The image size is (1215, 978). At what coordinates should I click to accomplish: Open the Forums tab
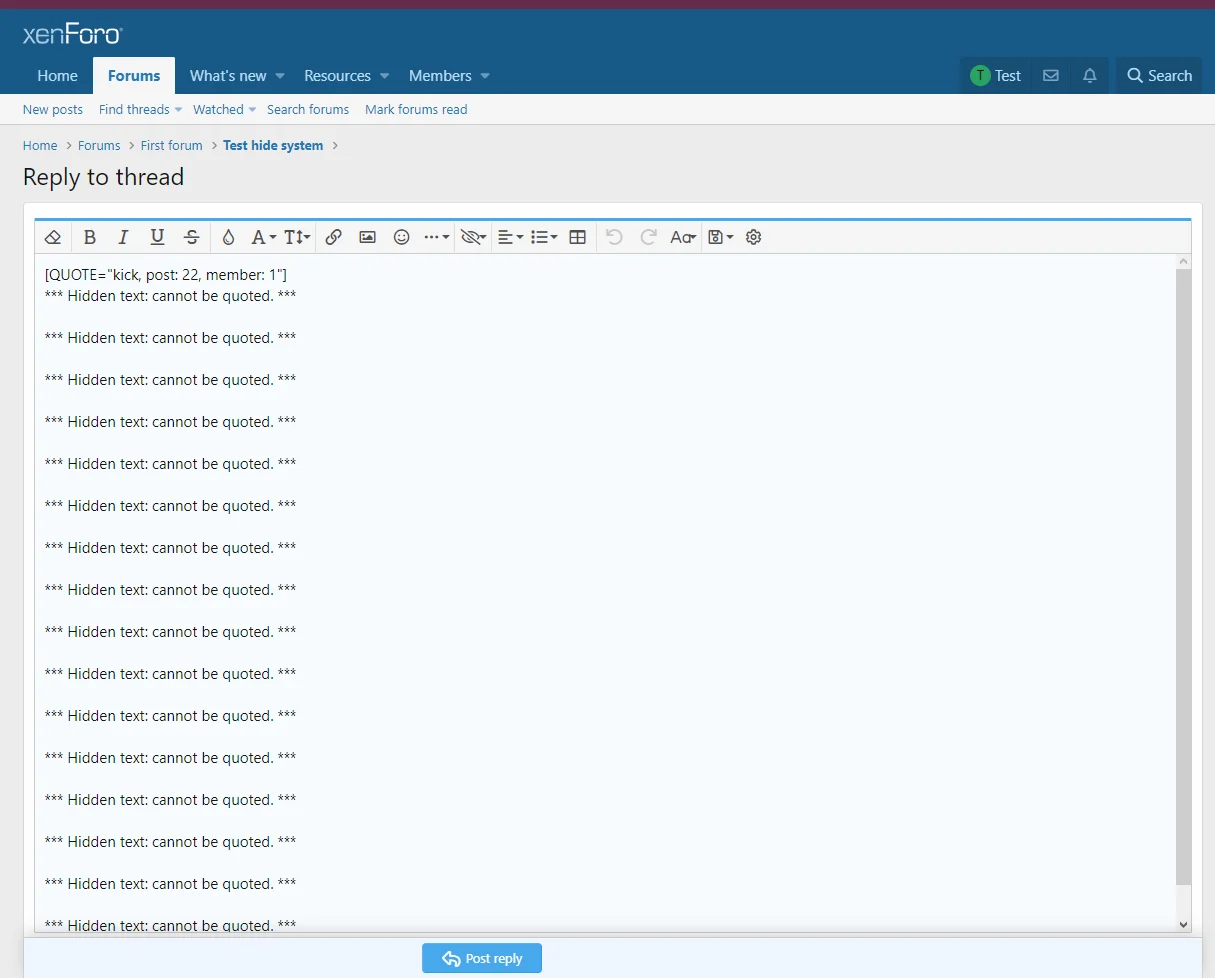[134, 76]
